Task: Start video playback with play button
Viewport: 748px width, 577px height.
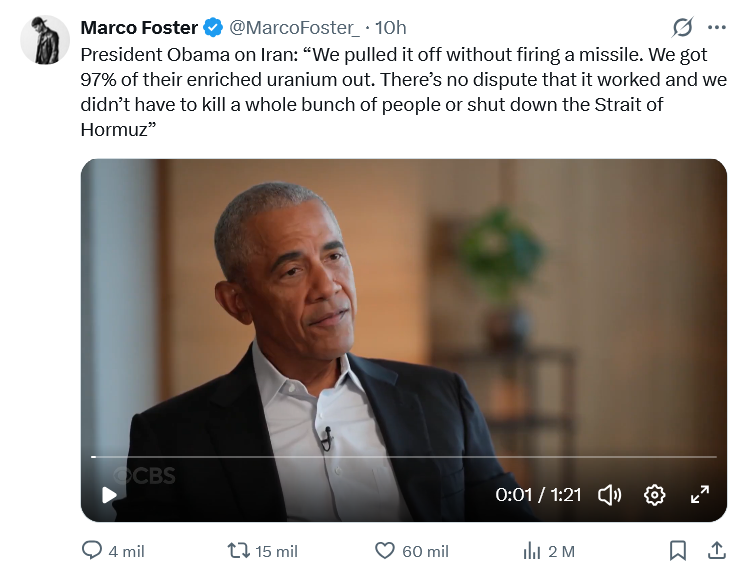Action: click(109, 495)
